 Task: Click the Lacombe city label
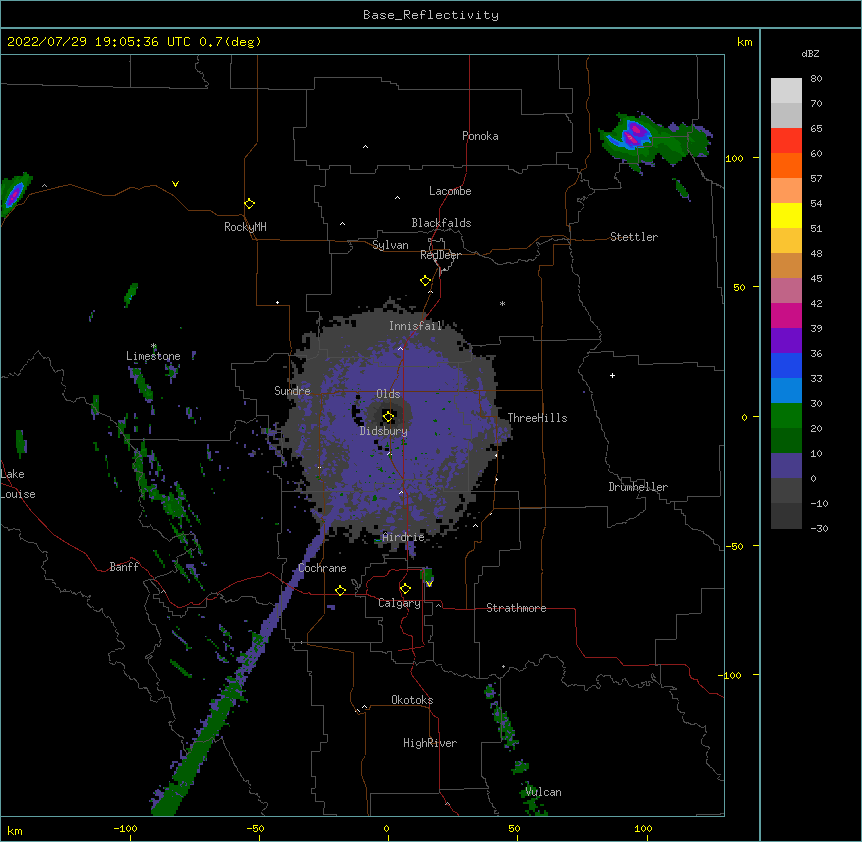click(x=450, y=191)
